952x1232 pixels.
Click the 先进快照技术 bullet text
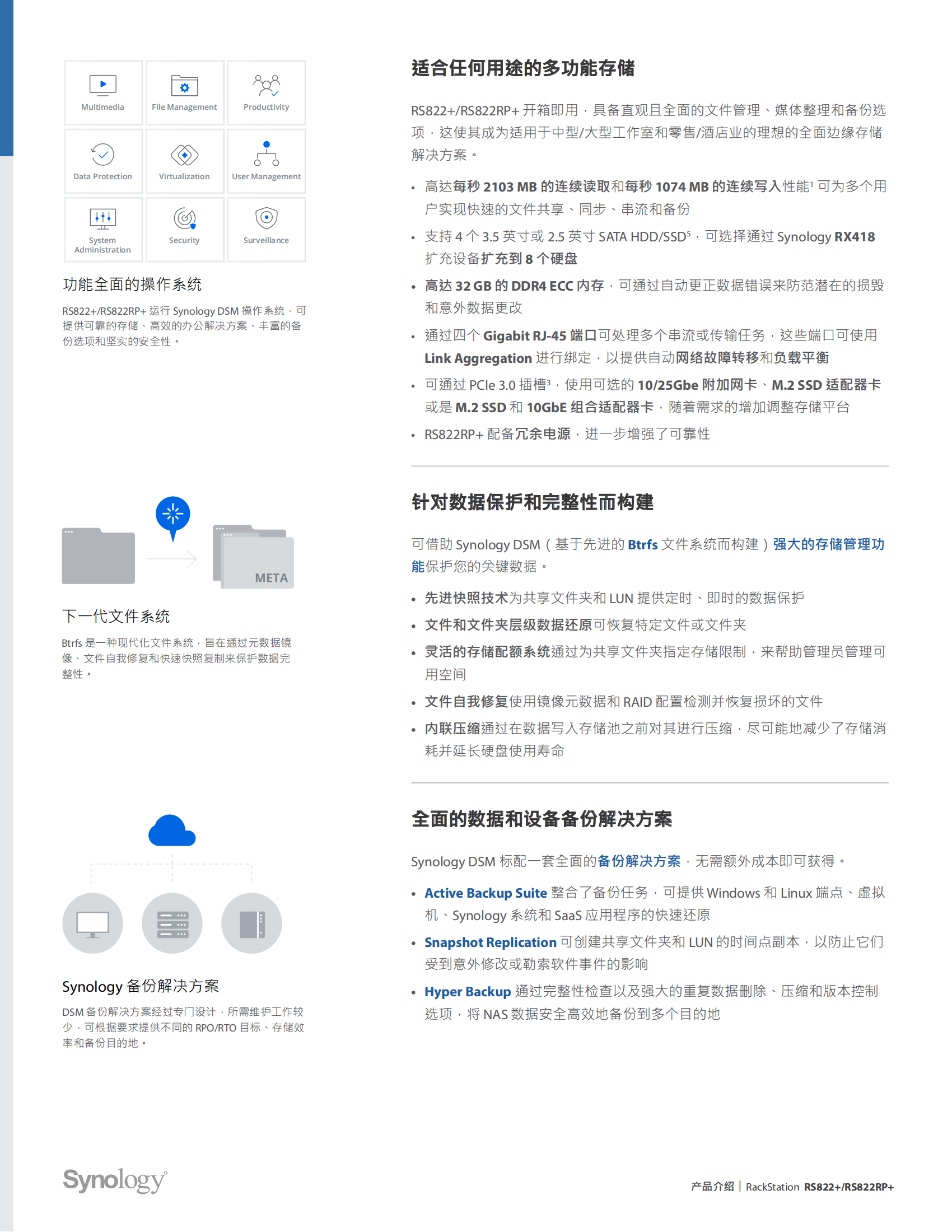coord(466,598)
